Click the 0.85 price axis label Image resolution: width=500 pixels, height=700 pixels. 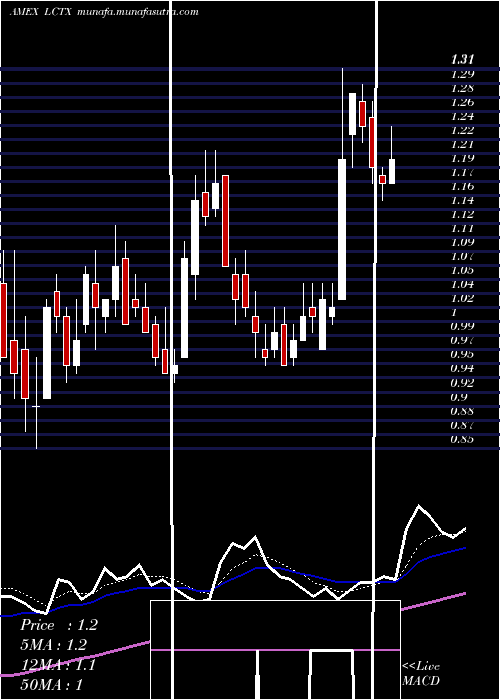[x=462, y=439]
